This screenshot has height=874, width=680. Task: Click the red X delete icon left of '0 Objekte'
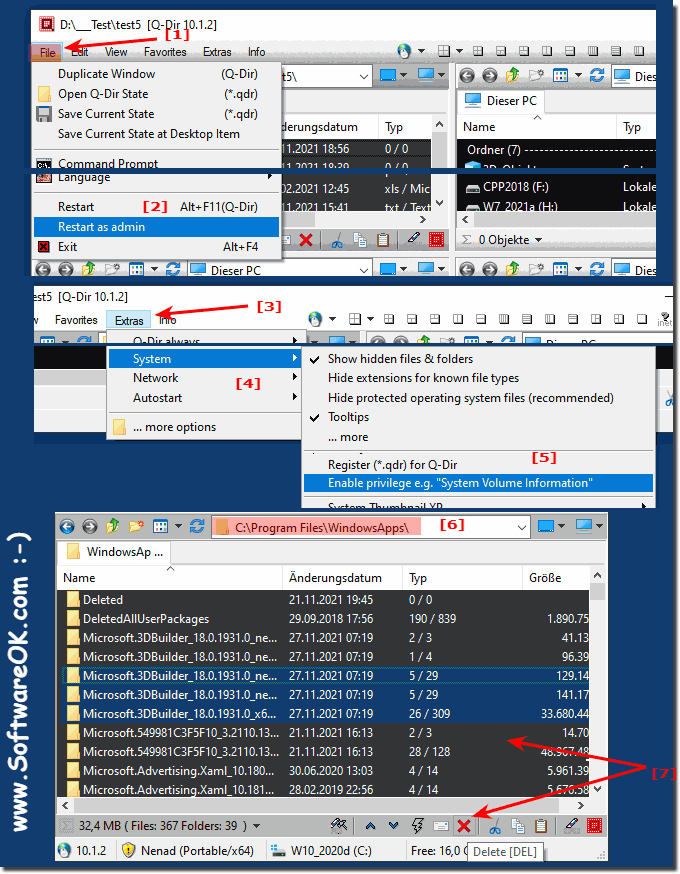(x=306, y=240)
